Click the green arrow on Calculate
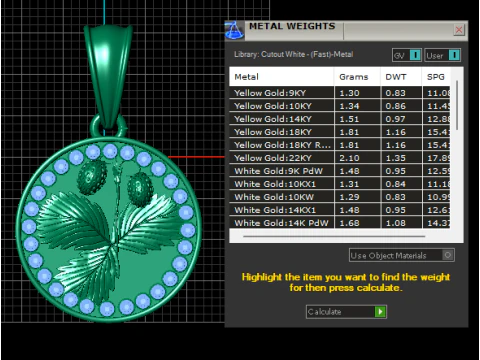Viewport: 480px width, 360px height. coord(380,312)
